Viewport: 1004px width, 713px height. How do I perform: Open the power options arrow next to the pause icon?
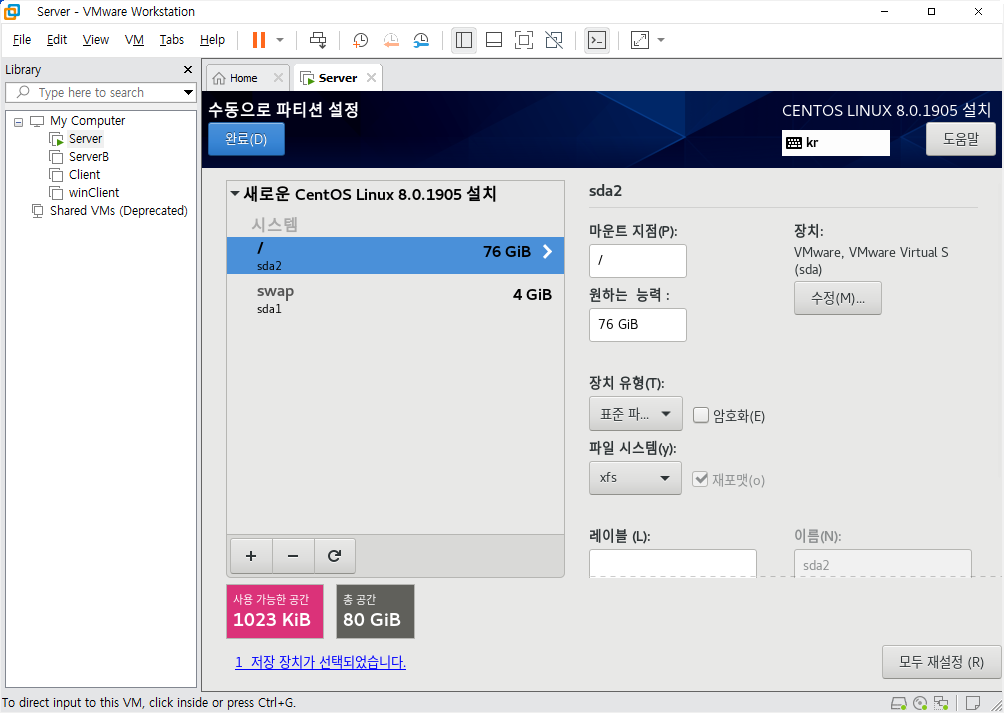(x=280, y=40)
